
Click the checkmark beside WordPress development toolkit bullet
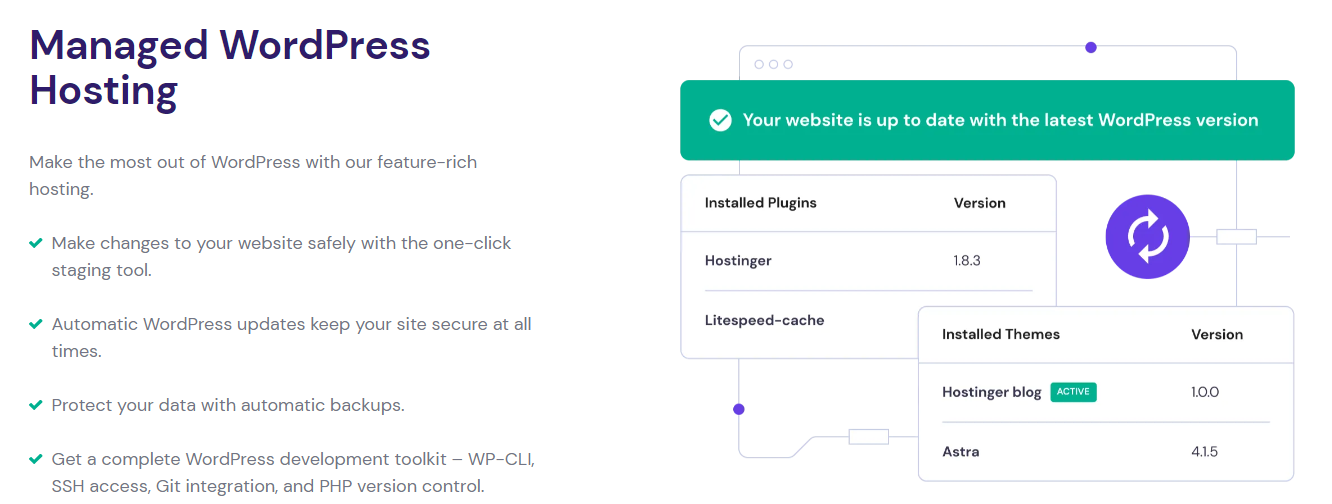coord(36,459)
